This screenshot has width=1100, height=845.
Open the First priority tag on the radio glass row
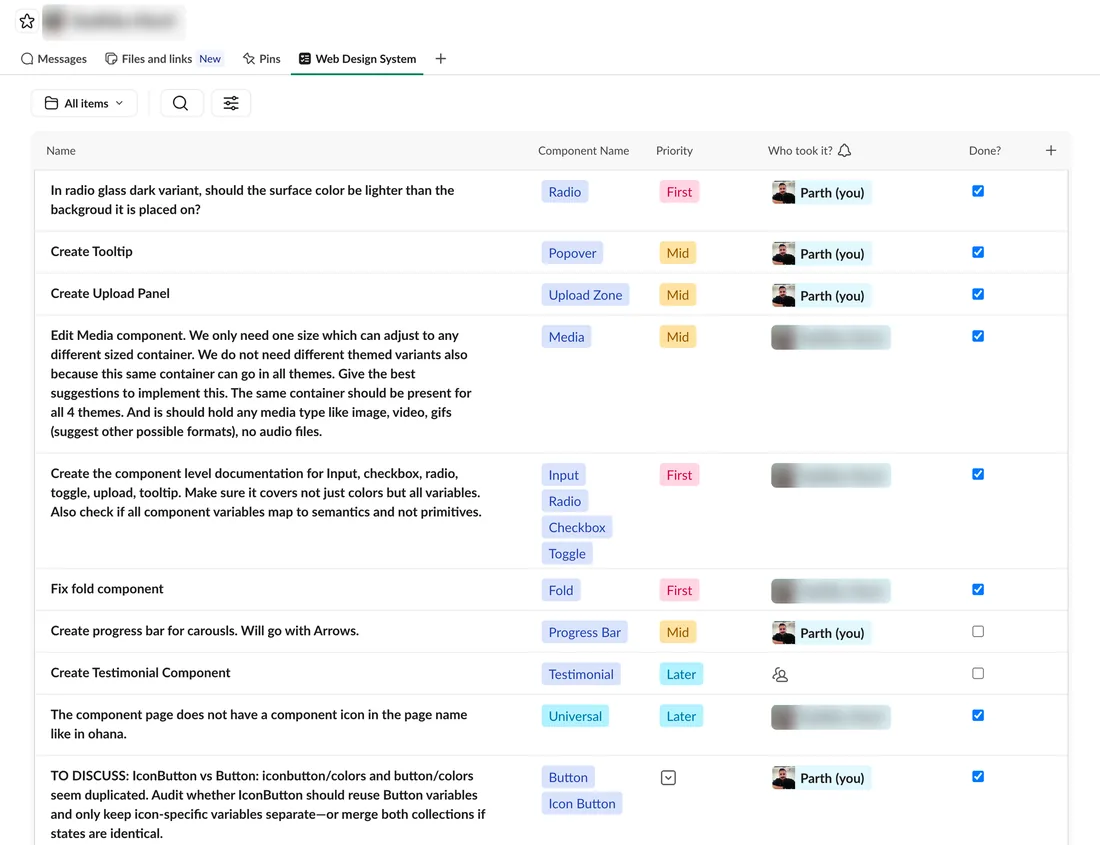pos(679,192)
